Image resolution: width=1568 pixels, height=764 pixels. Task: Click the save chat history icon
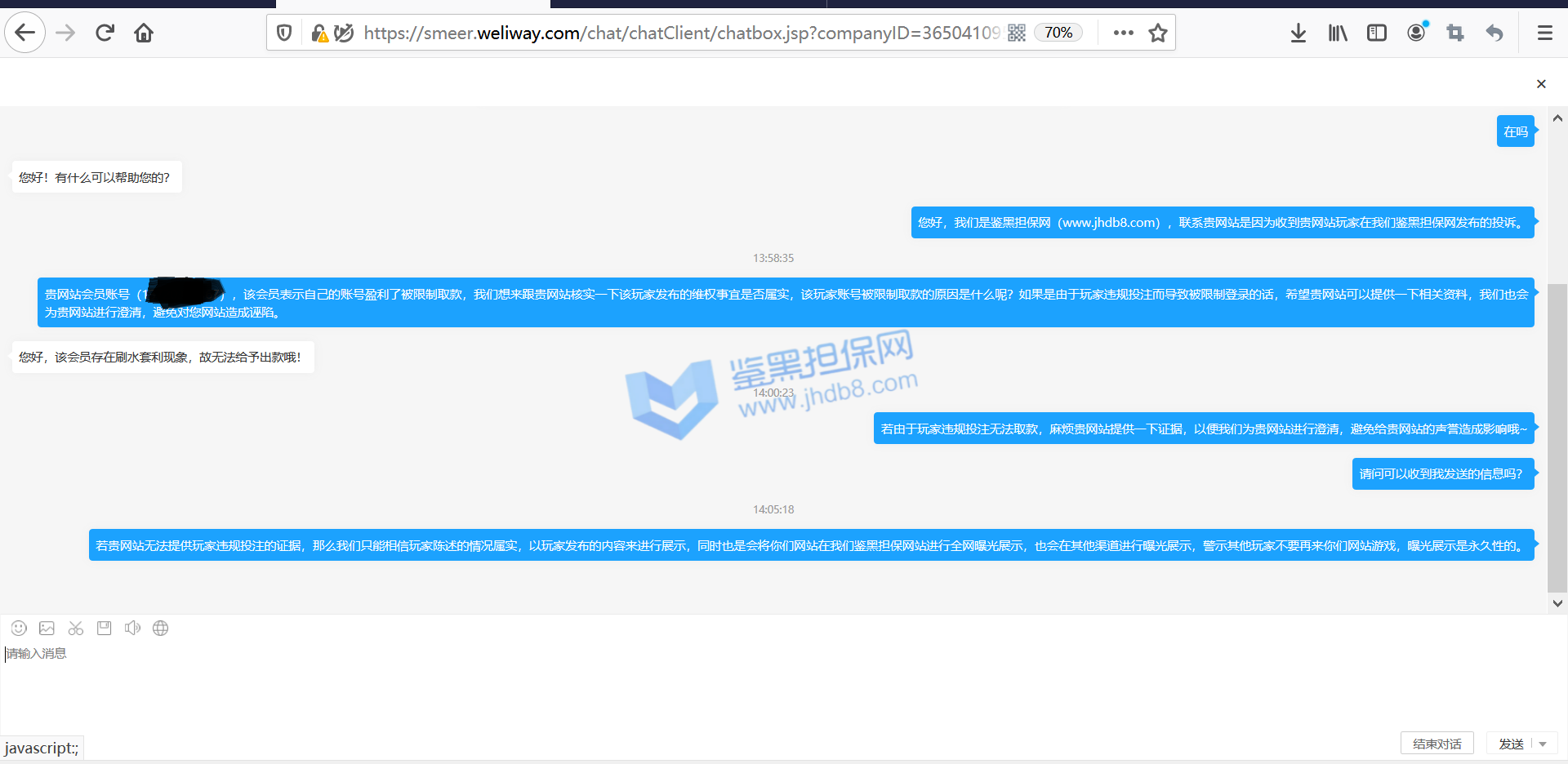(104, 628)
